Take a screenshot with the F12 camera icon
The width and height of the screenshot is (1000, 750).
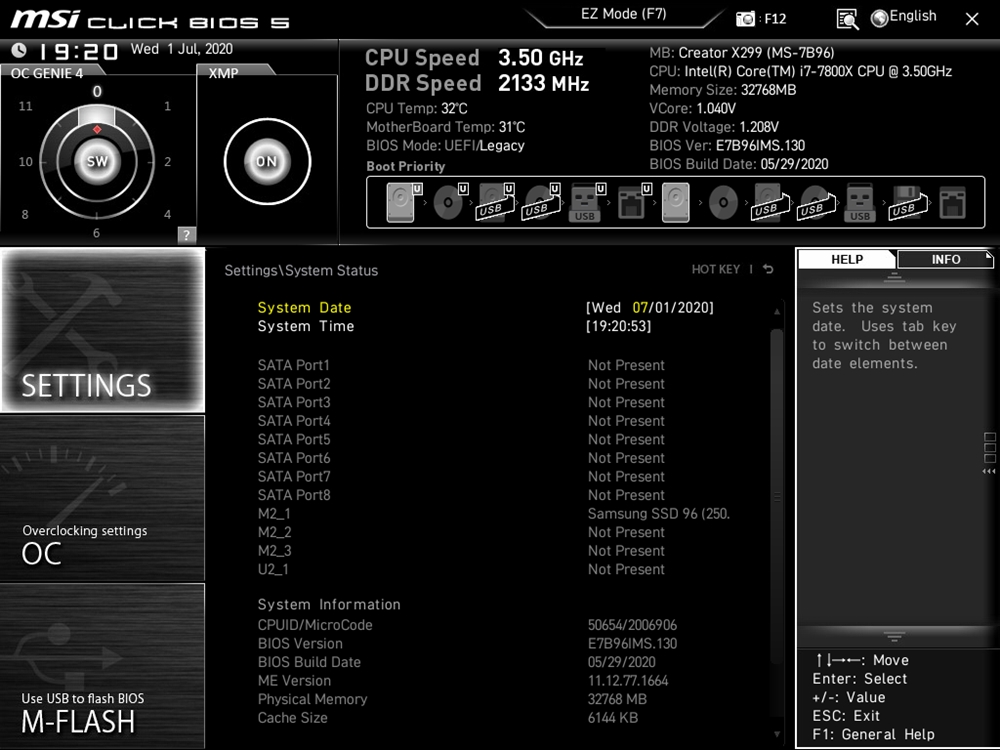745,18
